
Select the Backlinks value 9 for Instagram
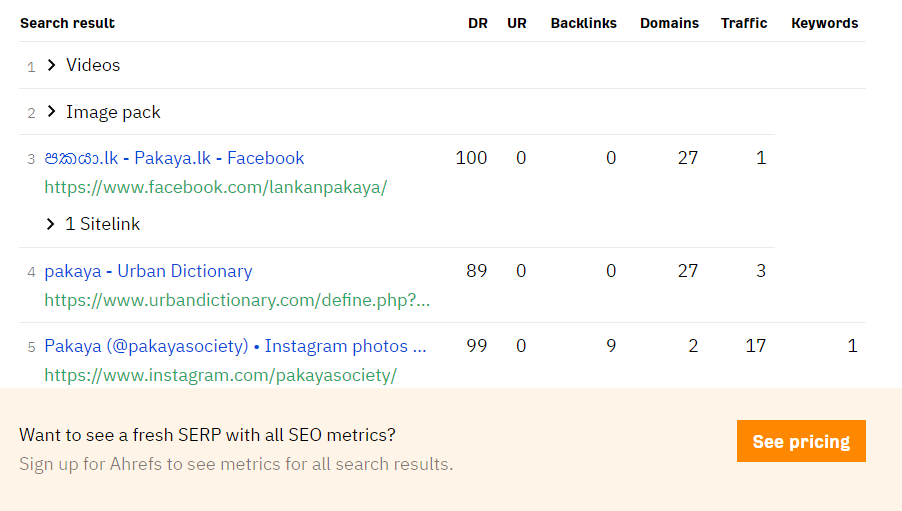[x=611, y=345]
